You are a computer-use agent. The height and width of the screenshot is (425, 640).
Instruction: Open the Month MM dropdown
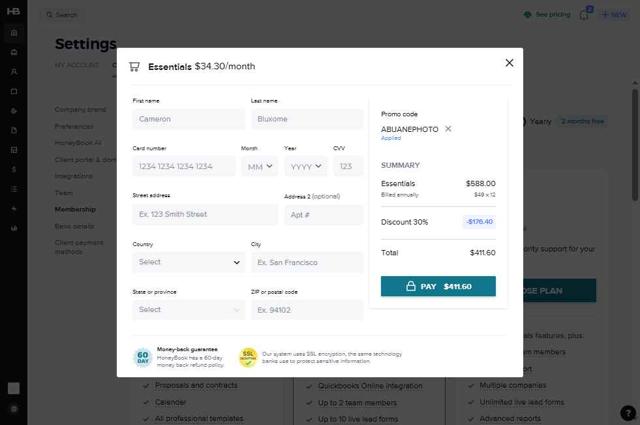coord(260,166)
